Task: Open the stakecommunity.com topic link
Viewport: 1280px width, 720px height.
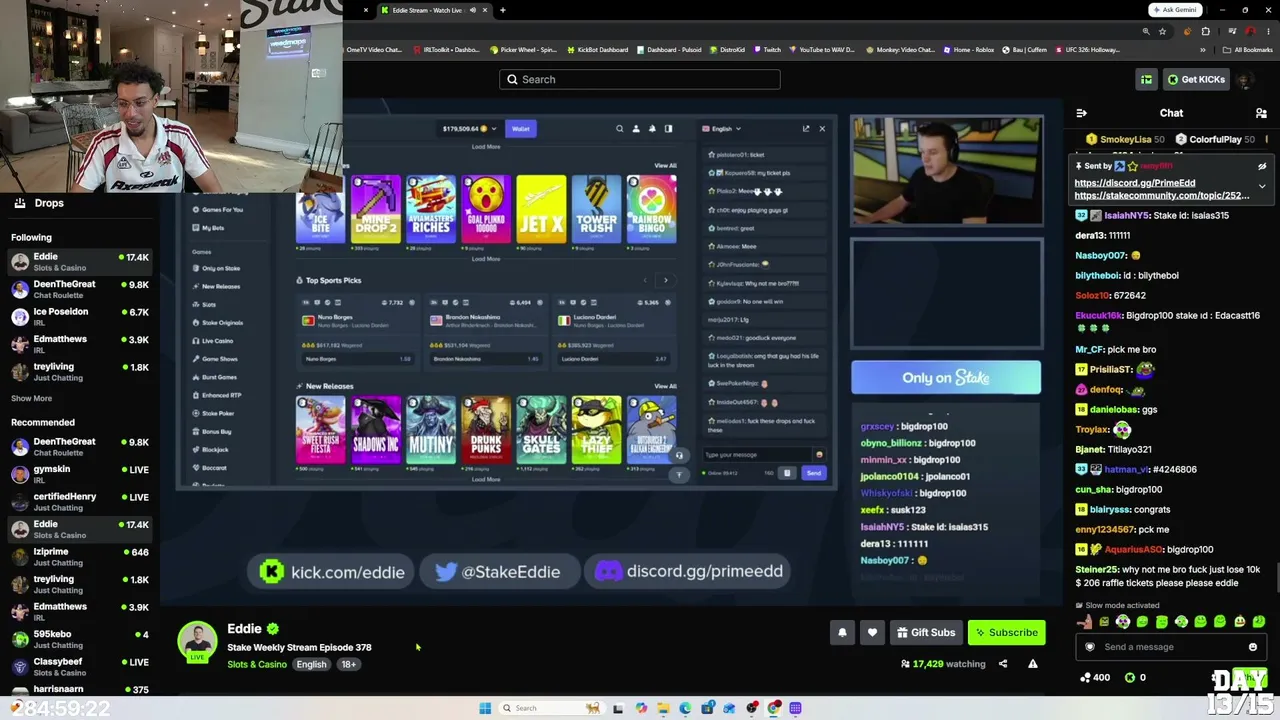Action: point(1162,196)
